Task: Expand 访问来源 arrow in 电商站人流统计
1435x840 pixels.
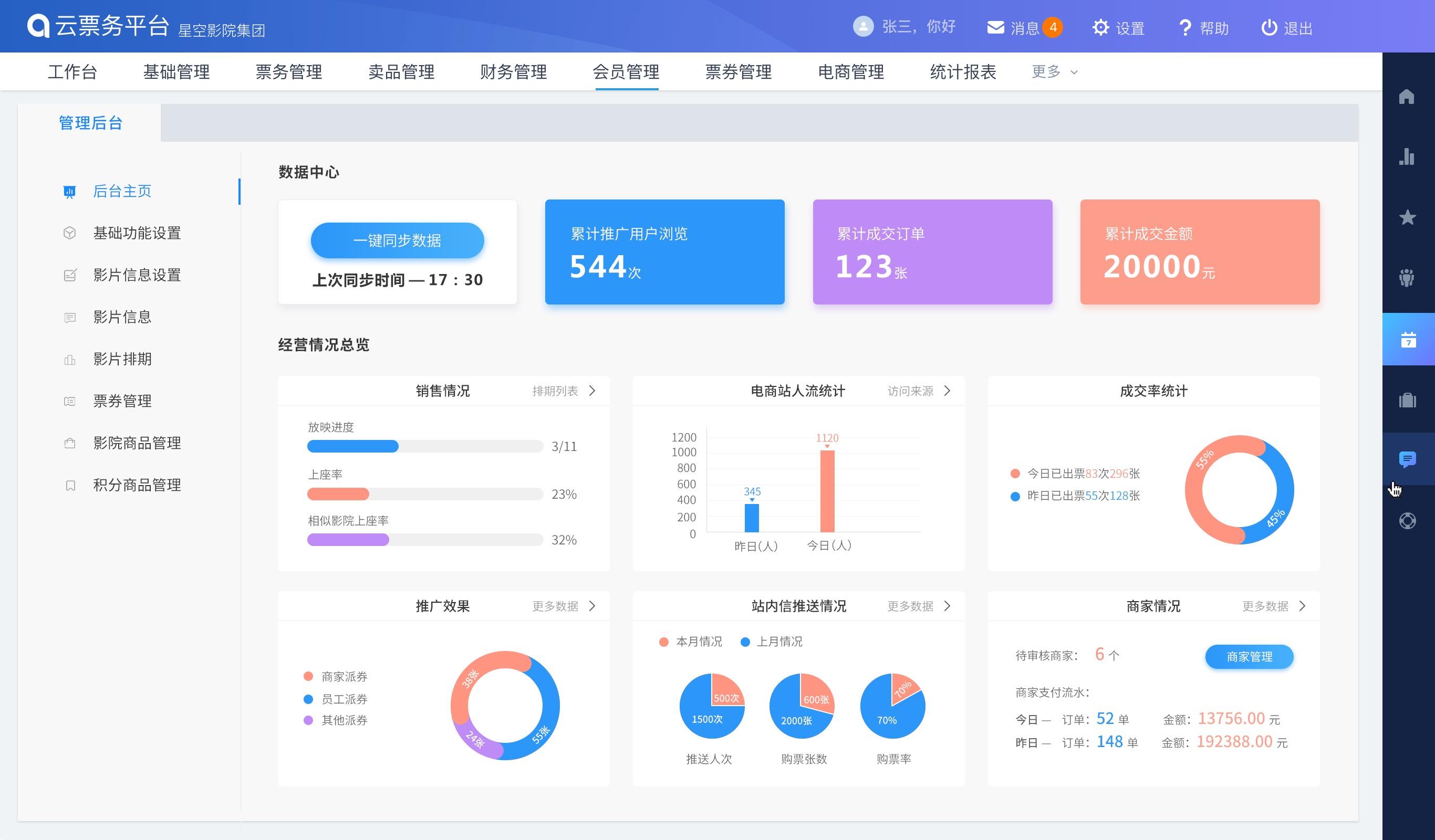Action: (x=947, y=391)
